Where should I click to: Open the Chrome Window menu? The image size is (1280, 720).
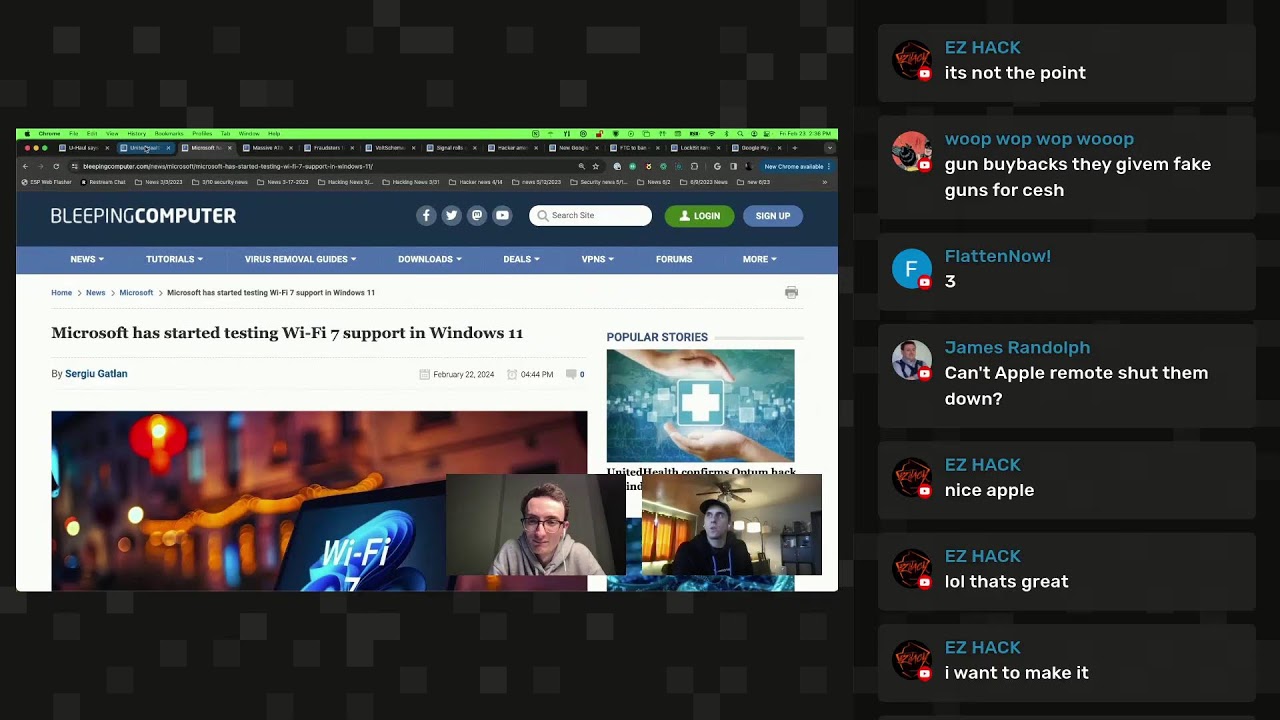[249, 133]
